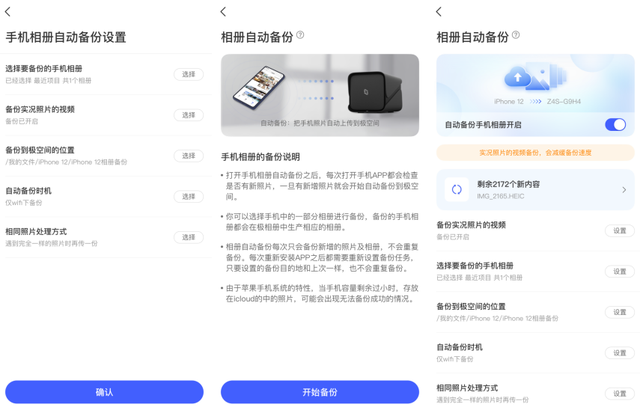Tap the phone-to-NAS illustration banner
The height and width of the screenshot is (410, 640).
320,95
